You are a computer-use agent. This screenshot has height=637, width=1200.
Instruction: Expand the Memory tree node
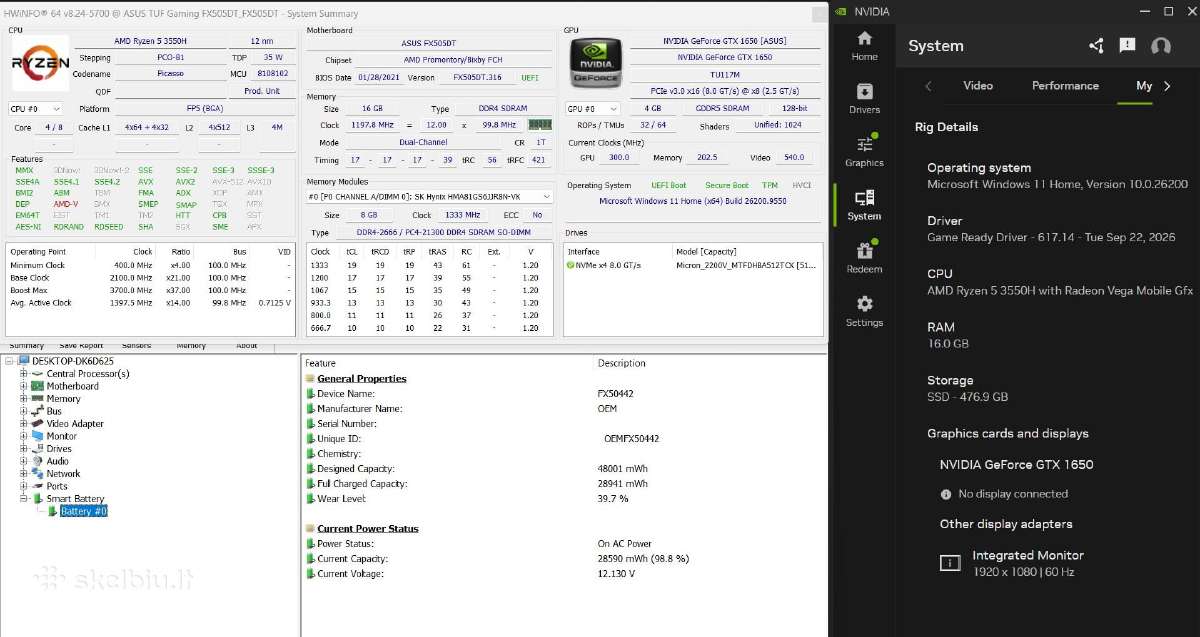[x=23, y=399]
